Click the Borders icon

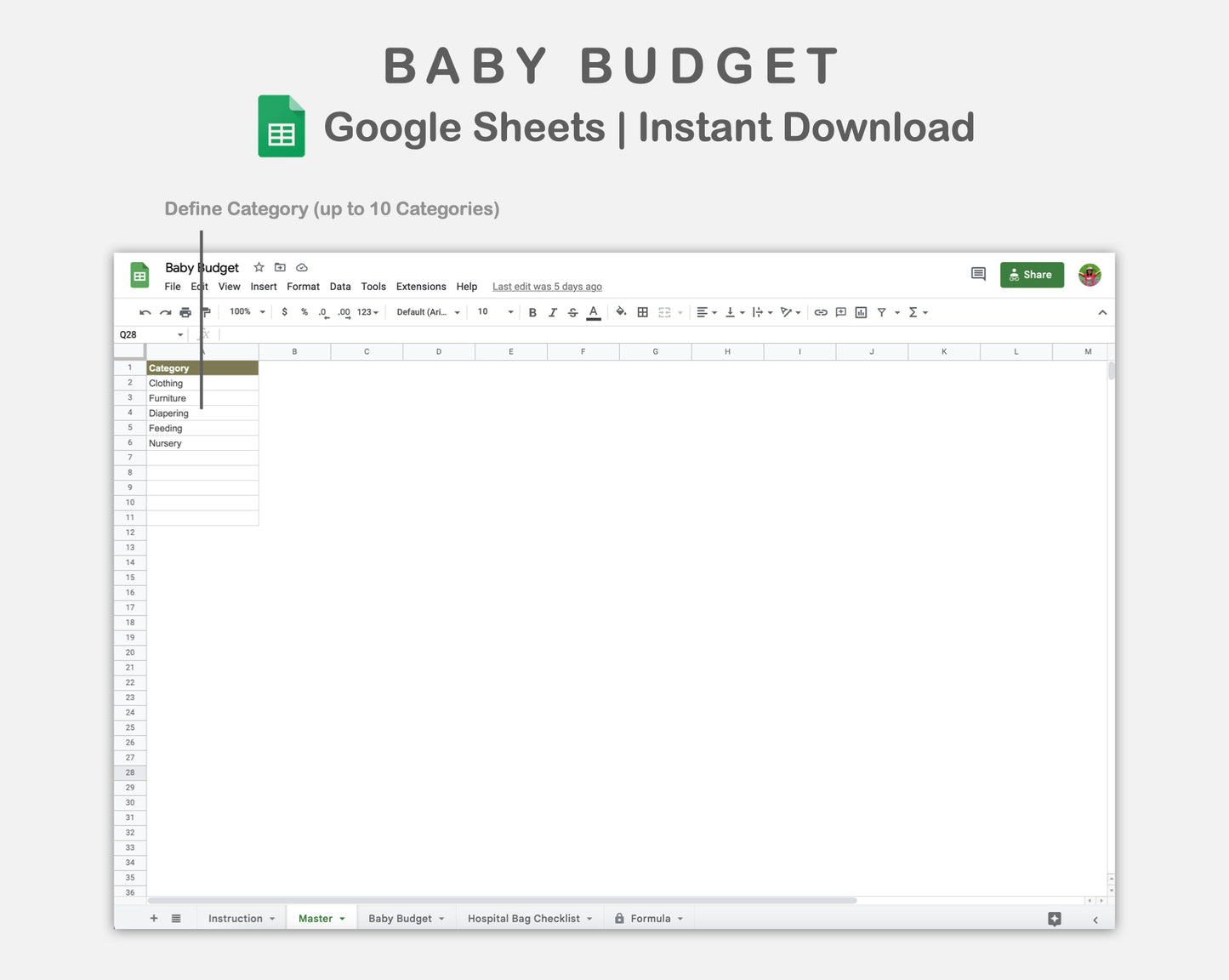[x=641, y=311]
